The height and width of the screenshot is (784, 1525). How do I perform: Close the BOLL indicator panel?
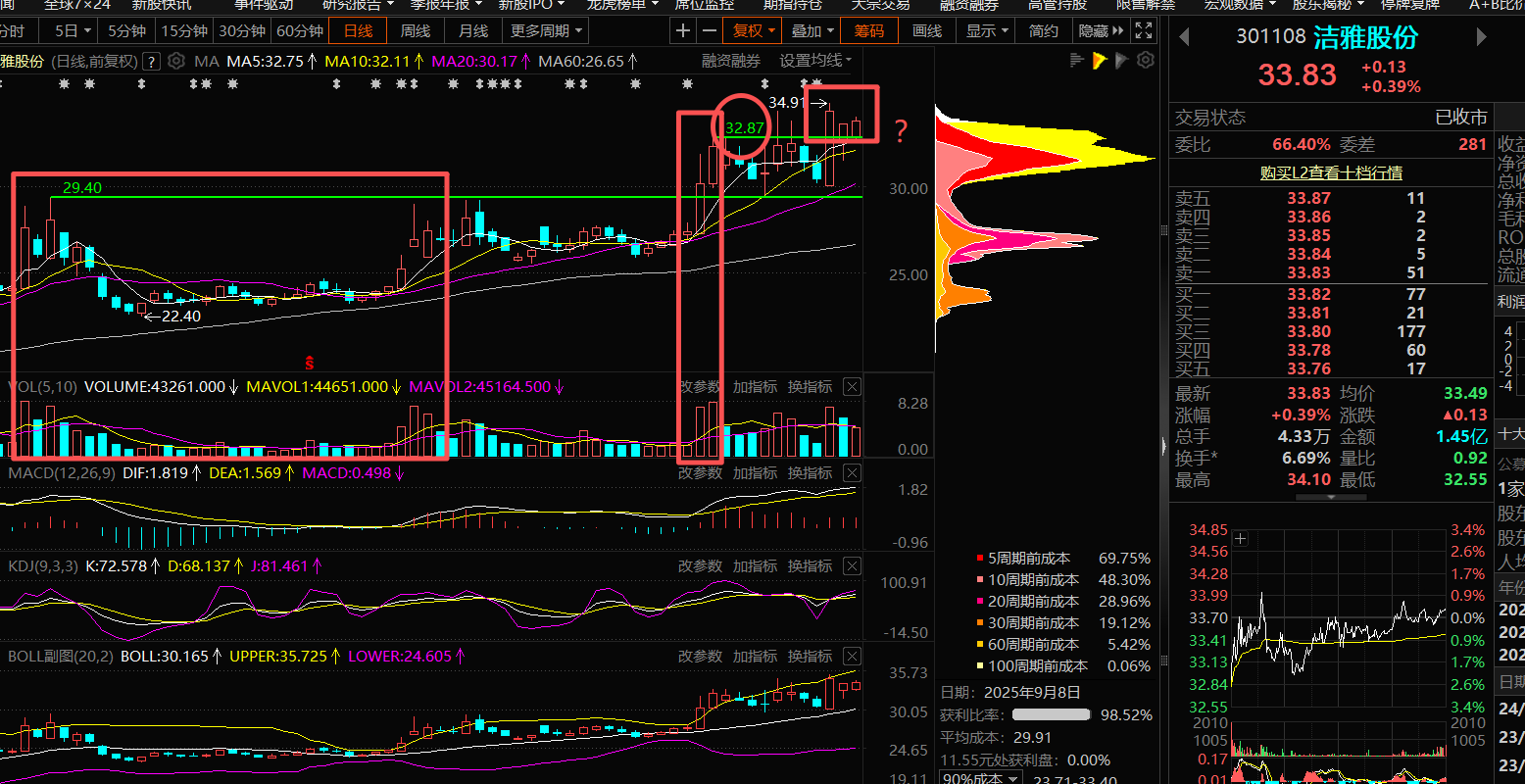pyautogui.click(x=852, y=656)
